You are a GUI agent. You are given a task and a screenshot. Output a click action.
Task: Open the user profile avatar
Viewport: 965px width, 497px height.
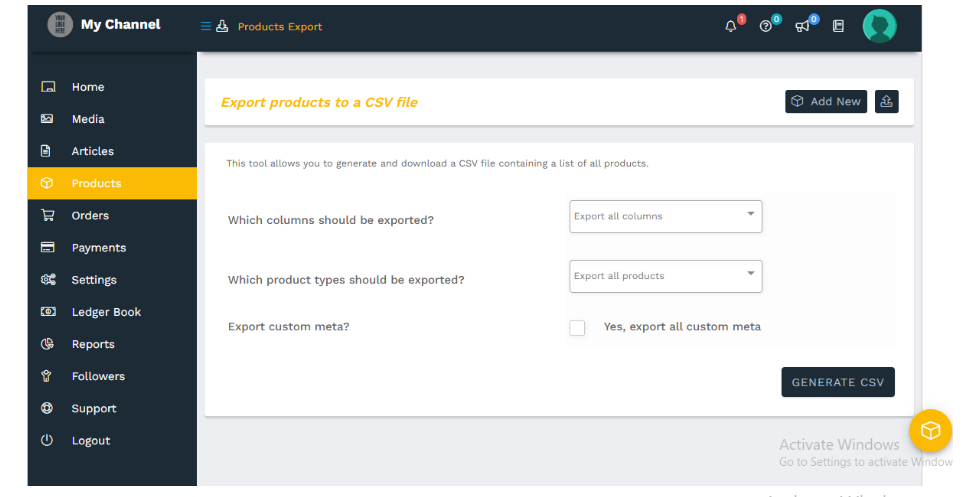click(879, 26)
